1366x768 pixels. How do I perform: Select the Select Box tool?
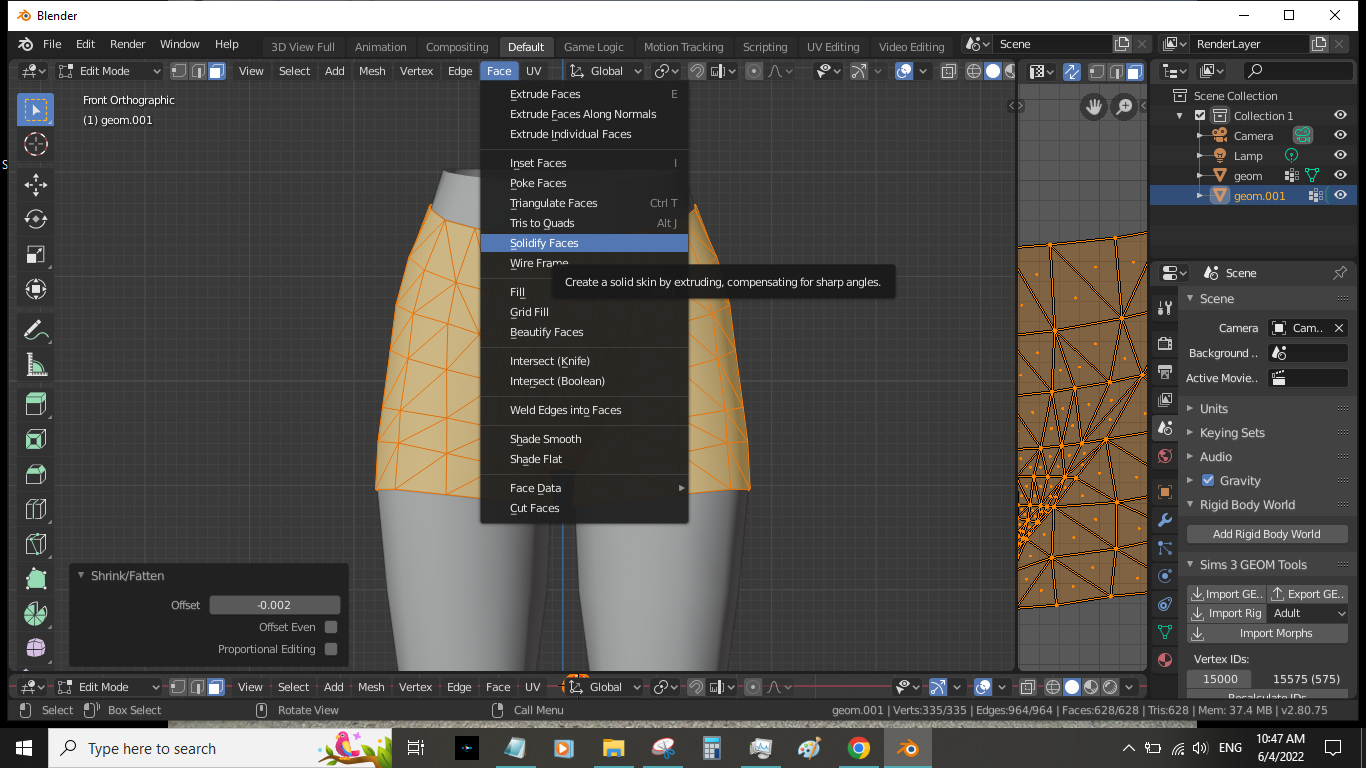(x=36, y=109)
